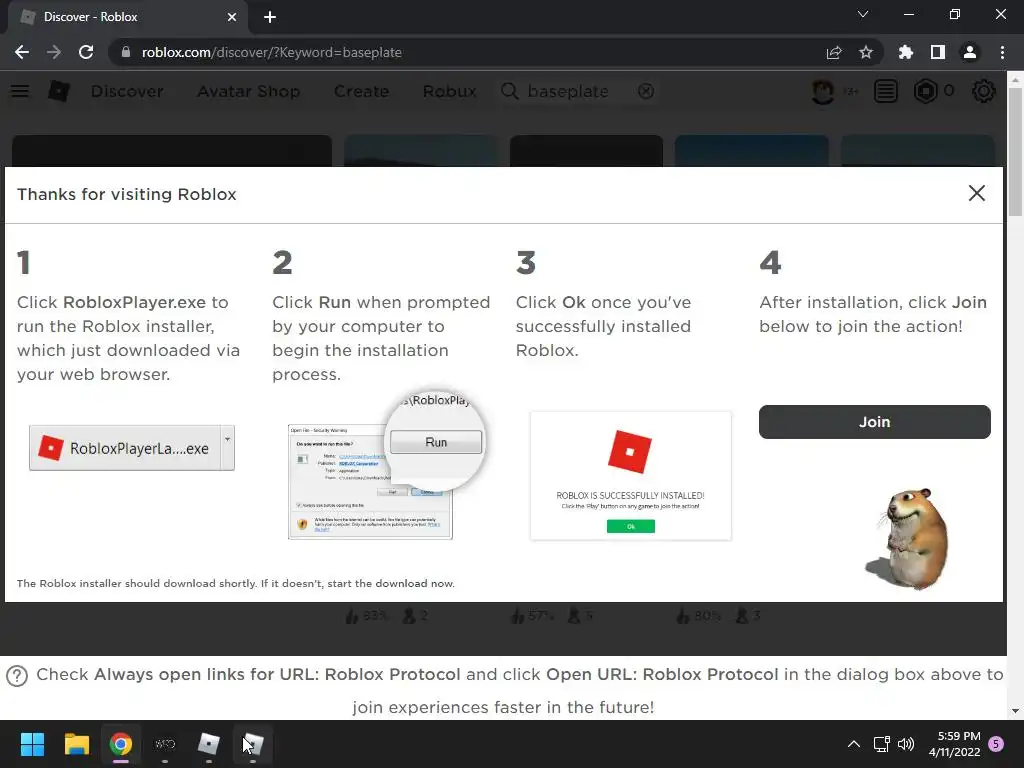Click the RobloxPlayerLauncher.exe download image

click(x=132, y=448)
